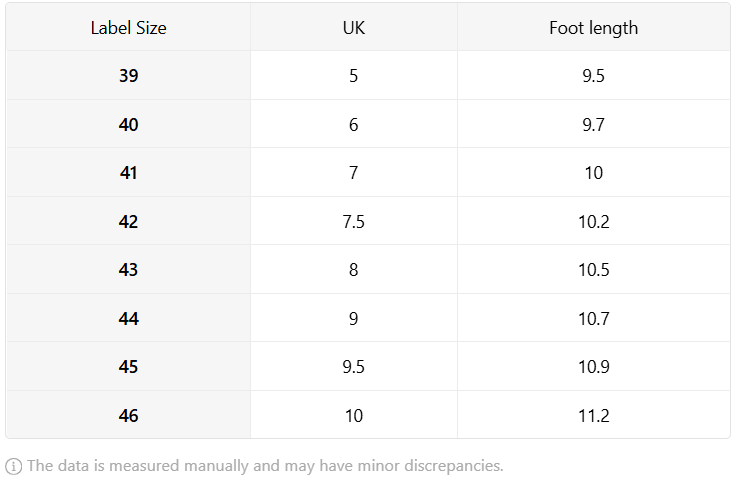Click label size 42 cell
Image resolution: width=738 pixels, height=489 pixels.
[x=128, y=221]
